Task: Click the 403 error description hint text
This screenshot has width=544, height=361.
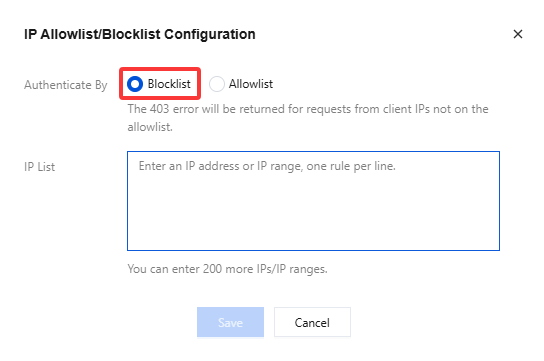Action: coord(308,118)
